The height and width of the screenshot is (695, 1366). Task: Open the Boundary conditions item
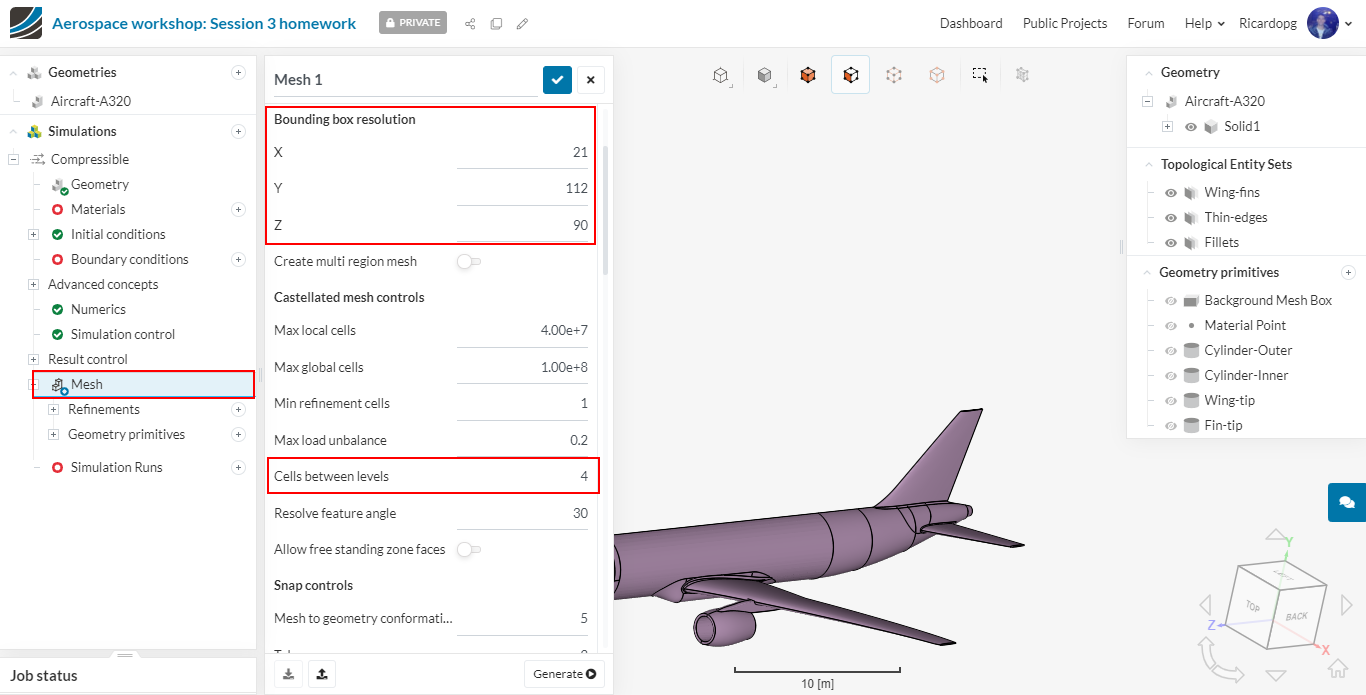130,259
